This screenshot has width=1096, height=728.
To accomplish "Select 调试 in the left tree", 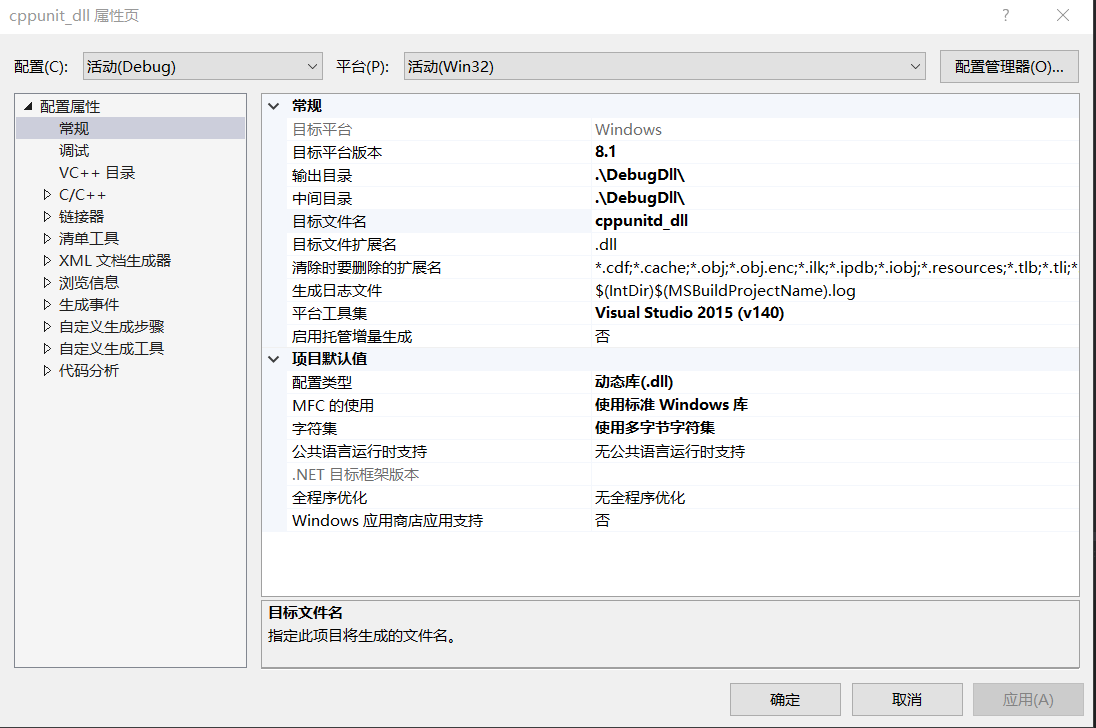I will [73, 150].
